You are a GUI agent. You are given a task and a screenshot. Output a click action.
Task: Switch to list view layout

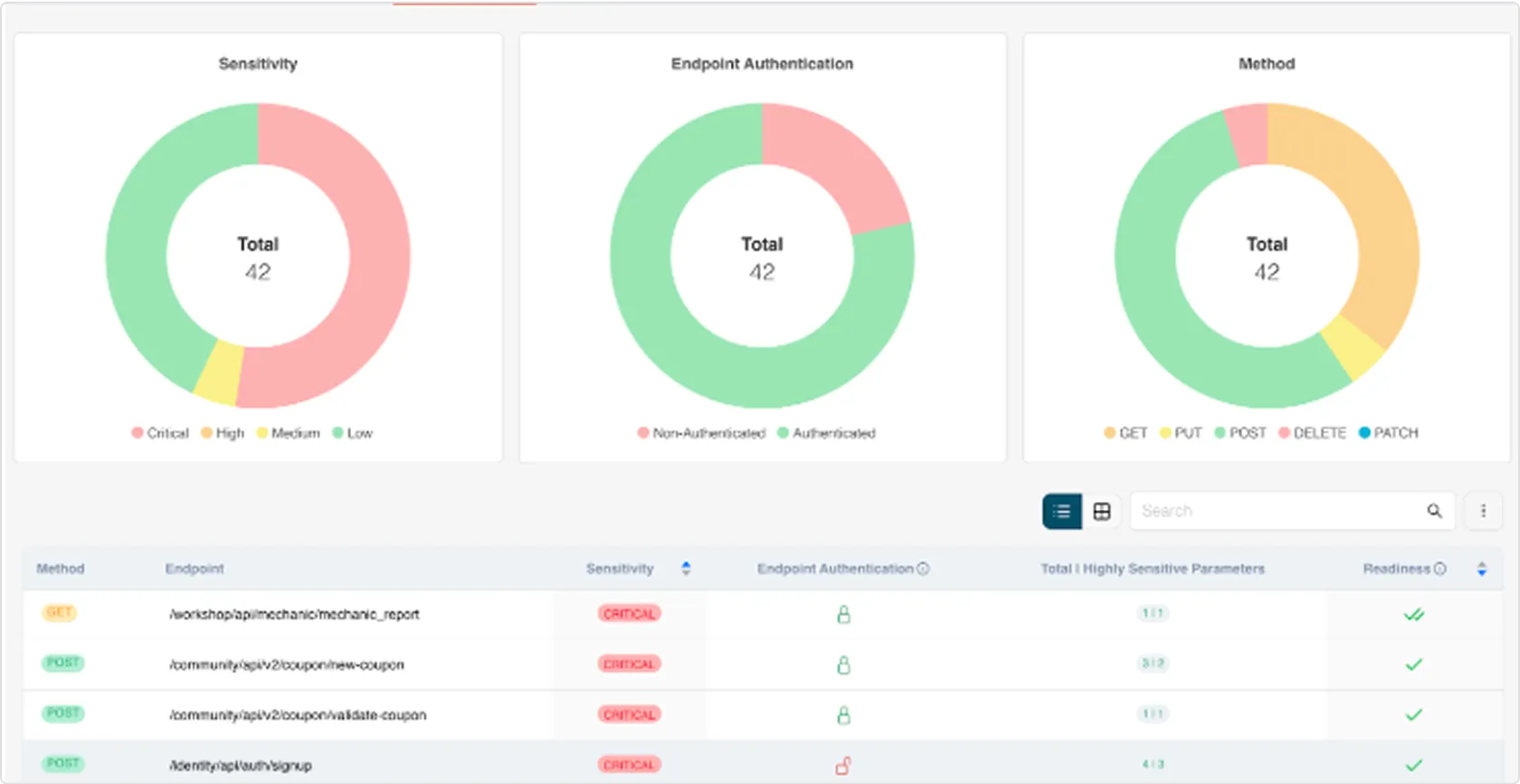1062,511
